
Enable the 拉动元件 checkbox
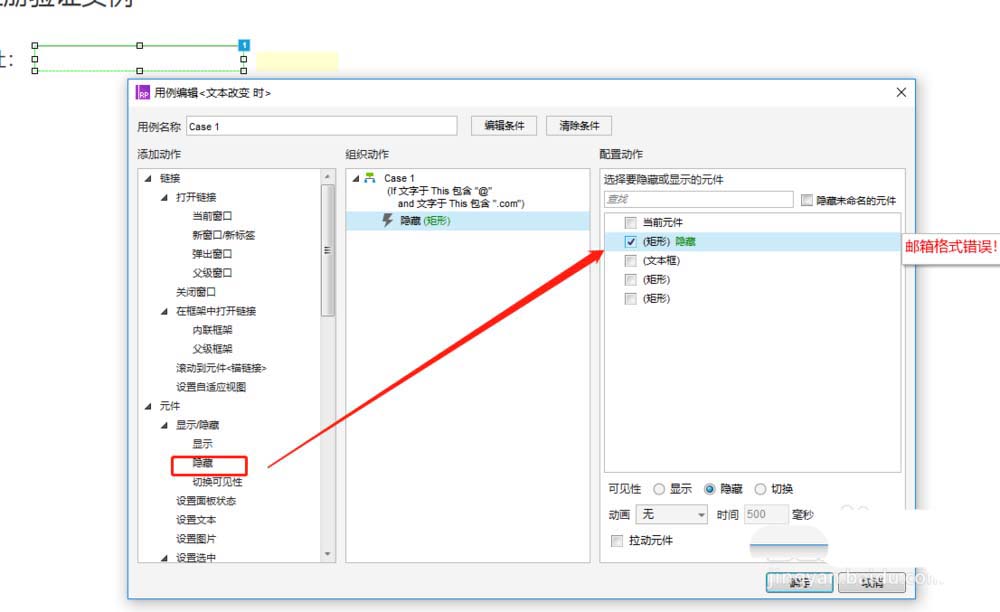pos(618,539)
